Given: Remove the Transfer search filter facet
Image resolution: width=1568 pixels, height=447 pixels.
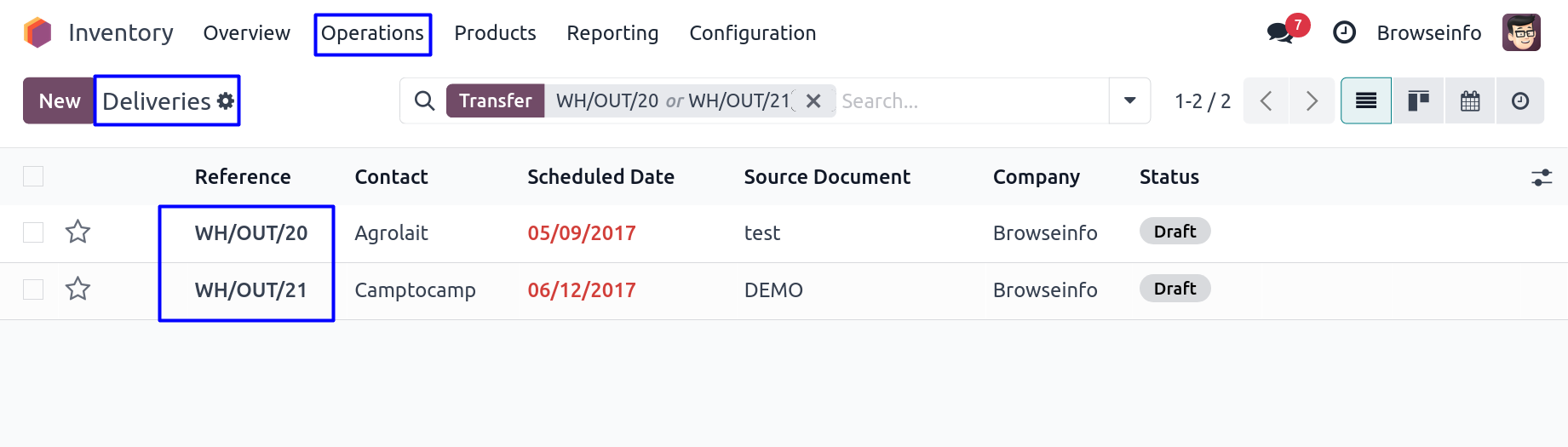Looking at the screenshot, I should coord(813,101).
